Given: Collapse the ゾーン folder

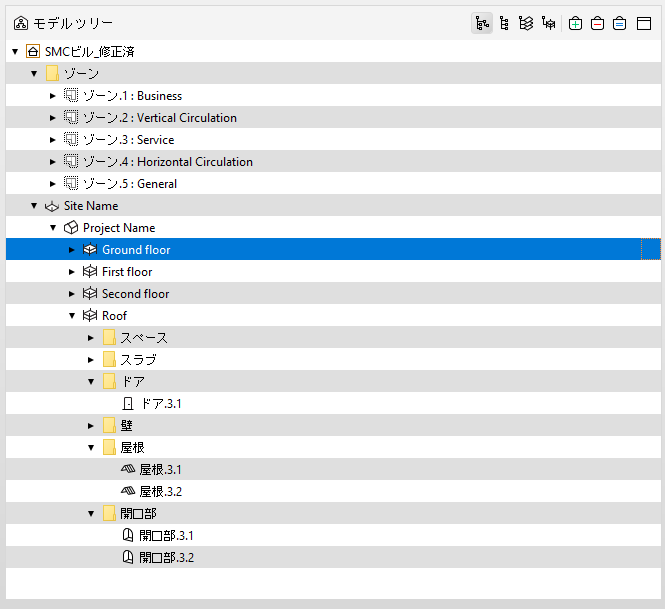Looking at the screenshot, I should click(x=34, y=74).
